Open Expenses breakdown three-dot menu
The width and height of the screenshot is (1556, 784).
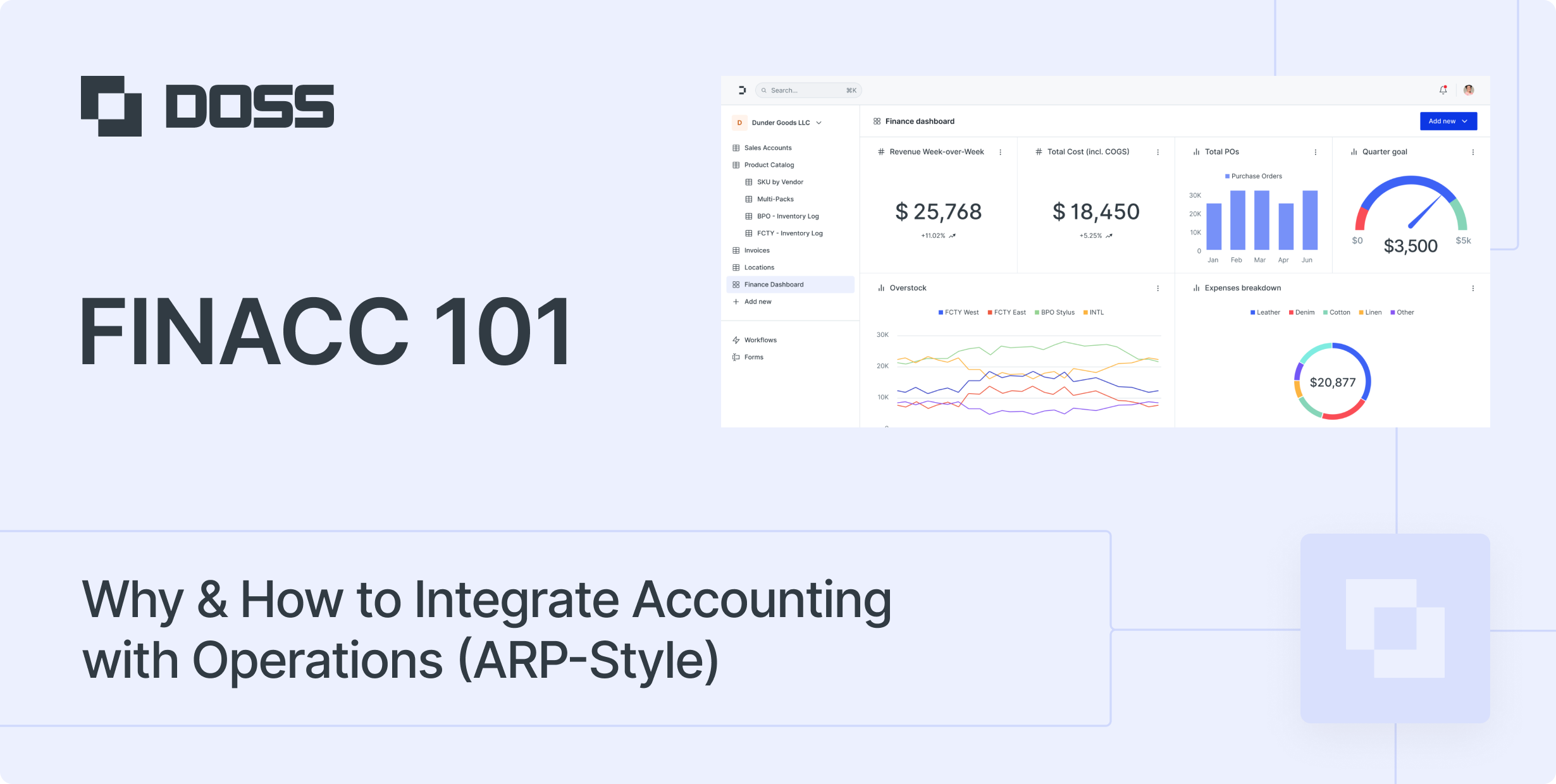click(1473, 288)
